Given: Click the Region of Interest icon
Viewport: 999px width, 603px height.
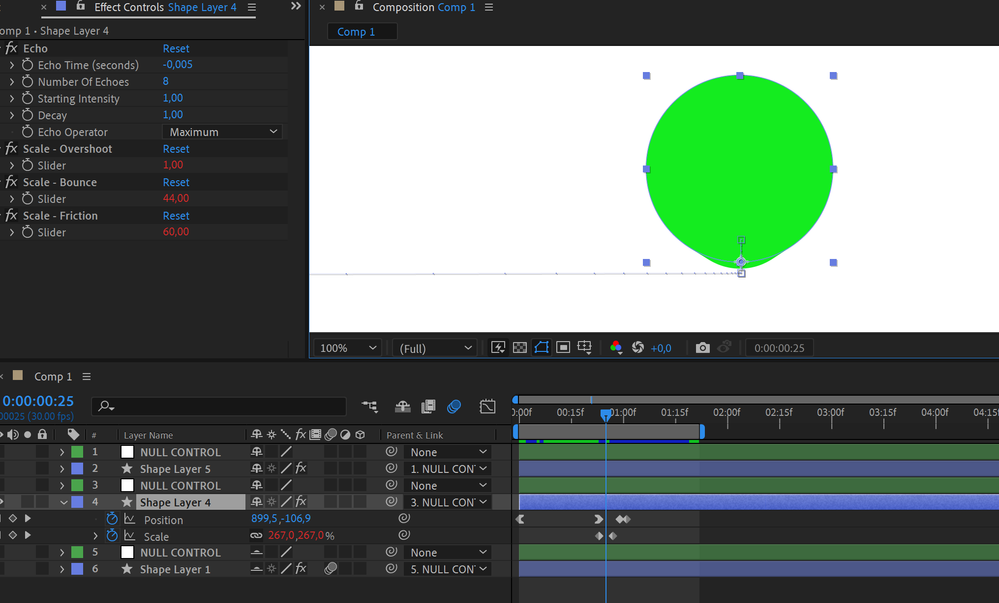Looking at the screenshot, I should 563,348.
